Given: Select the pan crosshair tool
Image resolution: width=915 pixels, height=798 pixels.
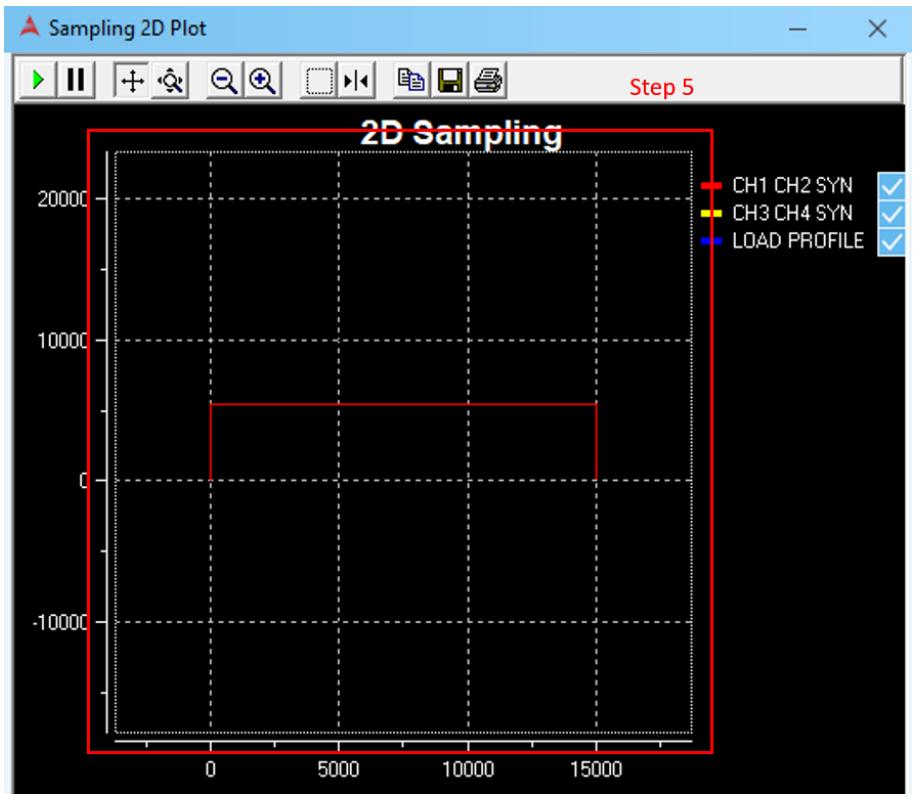Looking at the screenshot, I should (132, 80).
